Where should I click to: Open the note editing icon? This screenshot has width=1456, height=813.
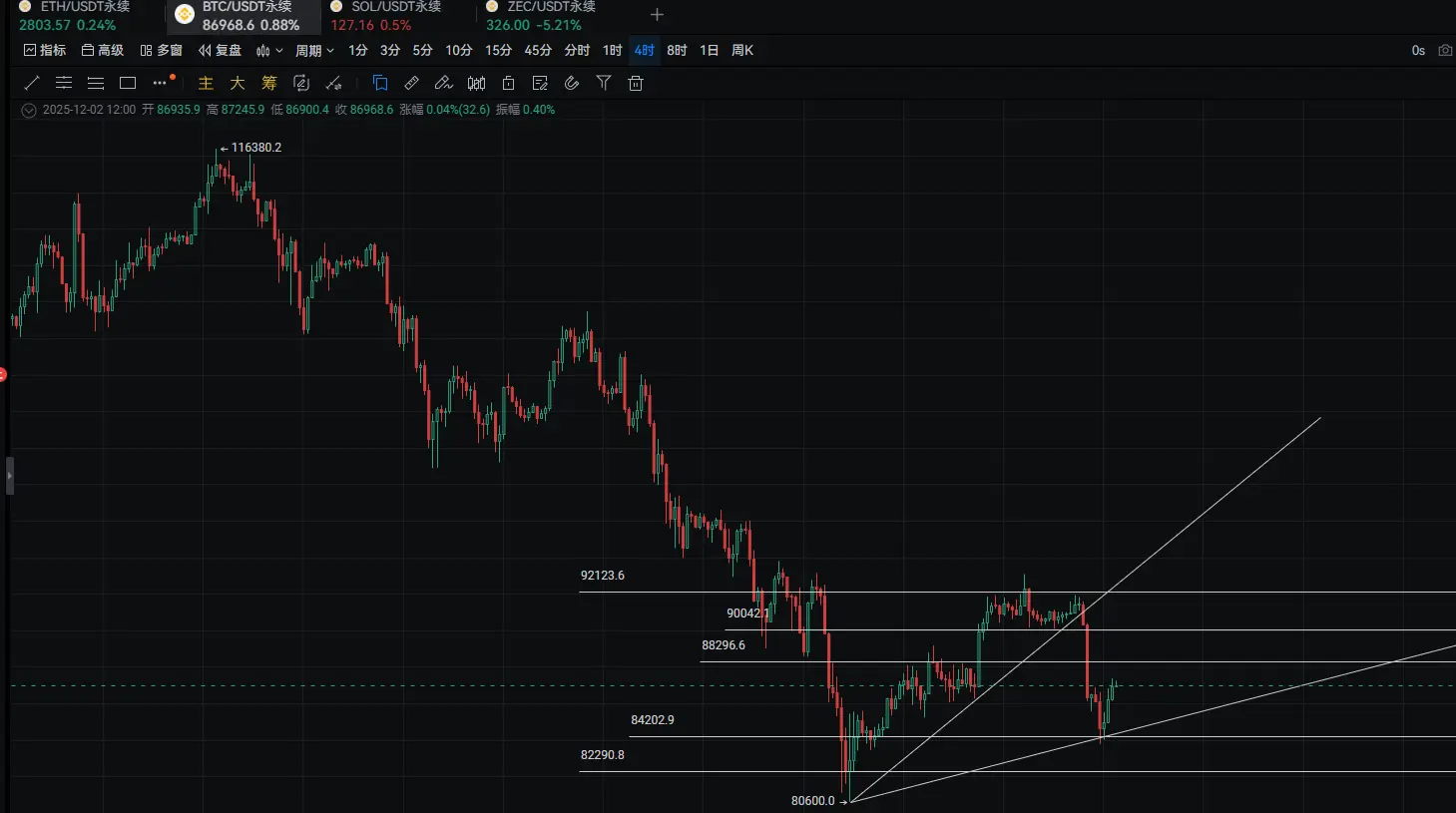tap(540, 83)
